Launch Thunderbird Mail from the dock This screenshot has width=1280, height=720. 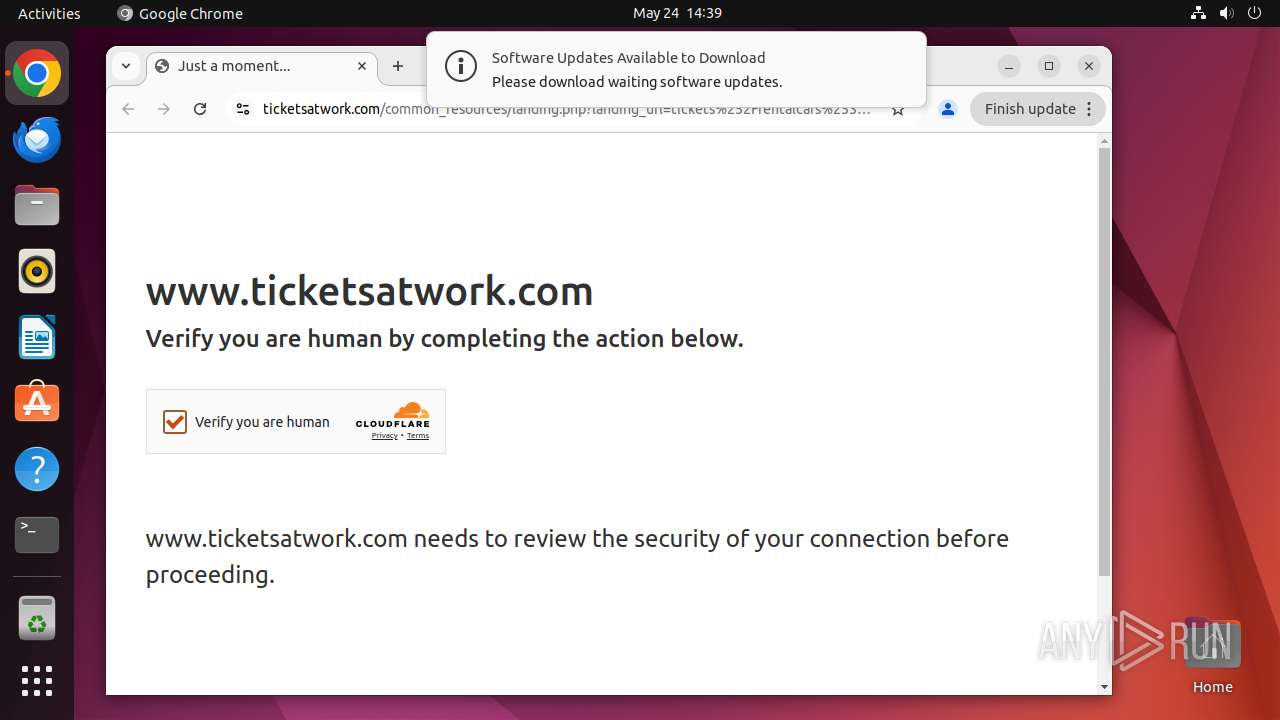point(37,139)
